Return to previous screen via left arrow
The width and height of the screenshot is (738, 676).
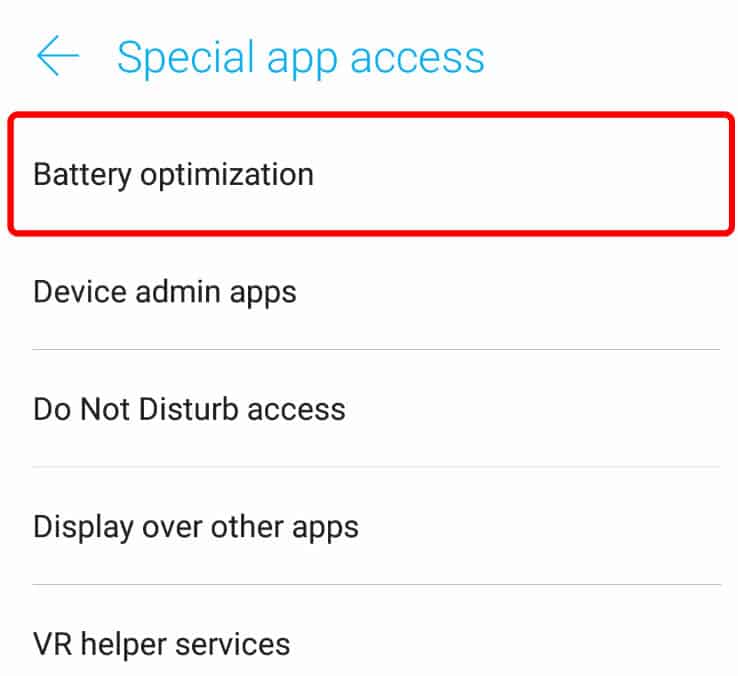pos(58,57)
